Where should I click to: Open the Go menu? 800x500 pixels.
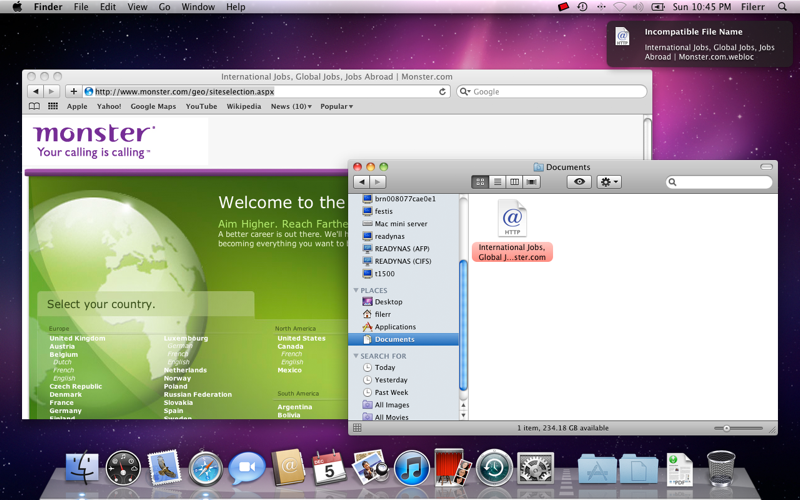pos(164,7)
